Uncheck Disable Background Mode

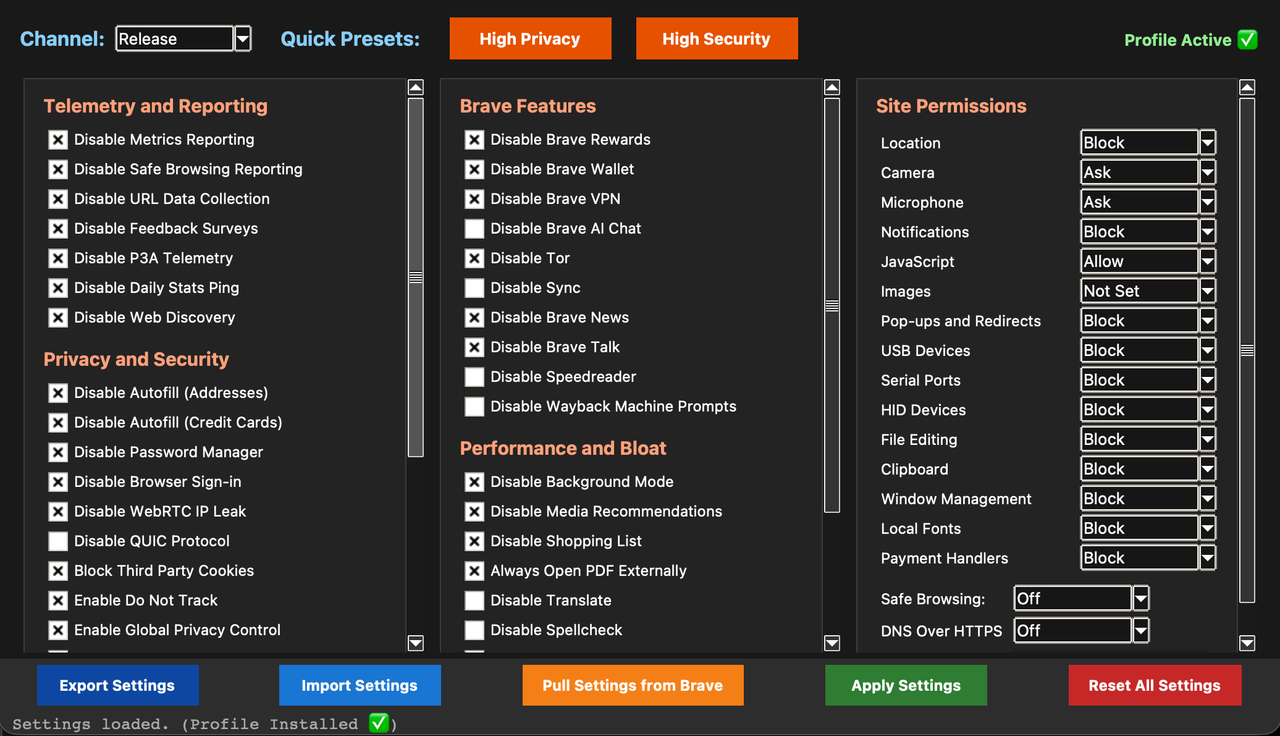pyautogui.click(x=474, y=482)
